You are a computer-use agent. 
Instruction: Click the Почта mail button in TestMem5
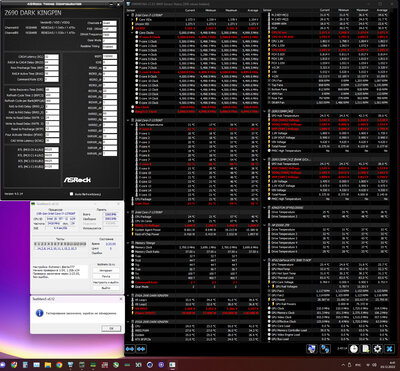coord(106,276)
